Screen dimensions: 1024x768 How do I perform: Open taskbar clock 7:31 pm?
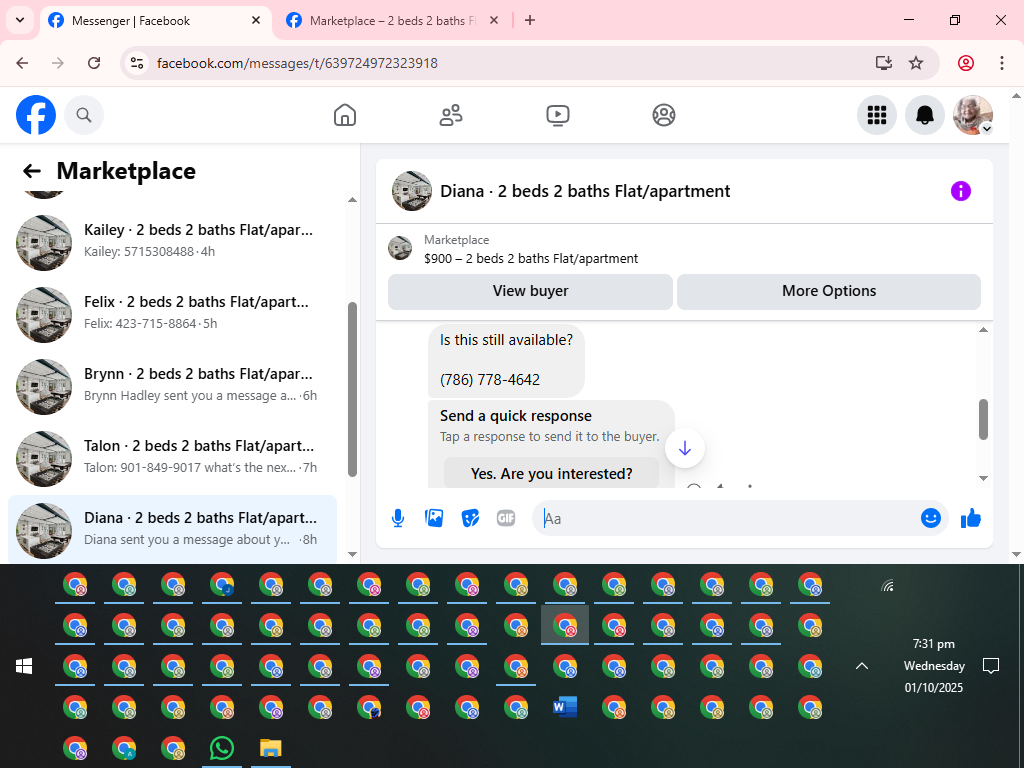tap(934, 665)
